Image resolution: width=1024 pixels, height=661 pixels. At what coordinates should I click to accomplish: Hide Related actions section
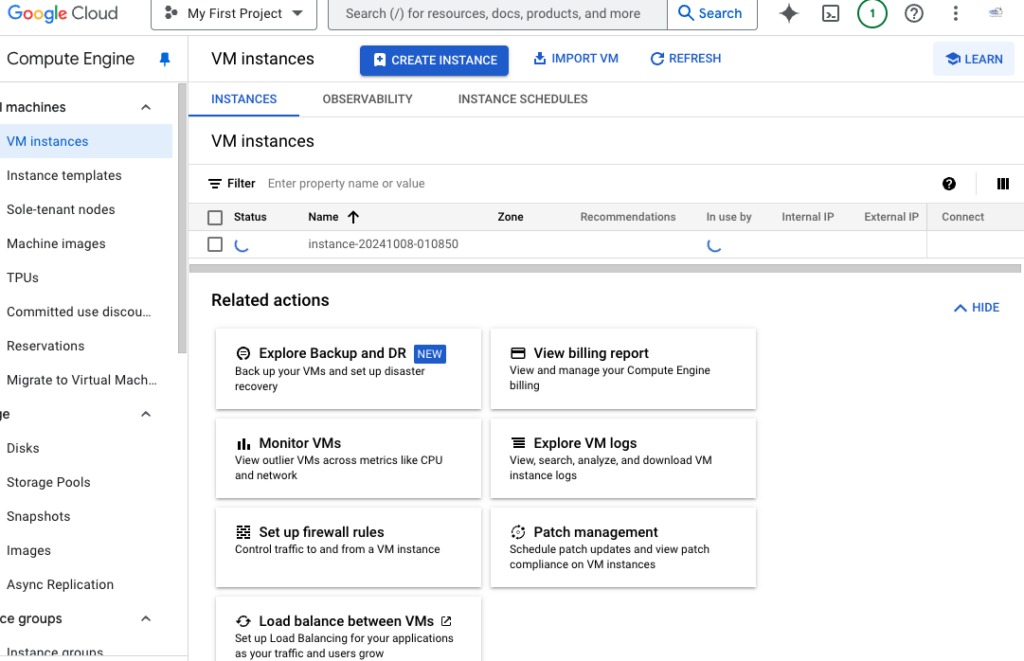977,308
